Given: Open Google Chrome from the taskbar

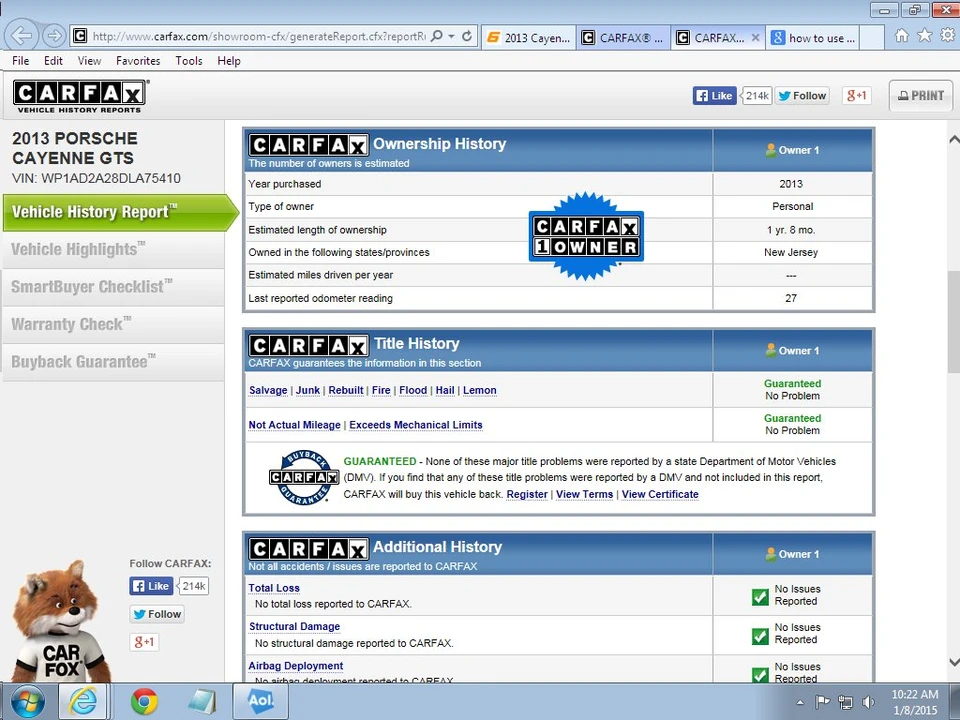Looking at the screenshot, I should tap(144, 702).
